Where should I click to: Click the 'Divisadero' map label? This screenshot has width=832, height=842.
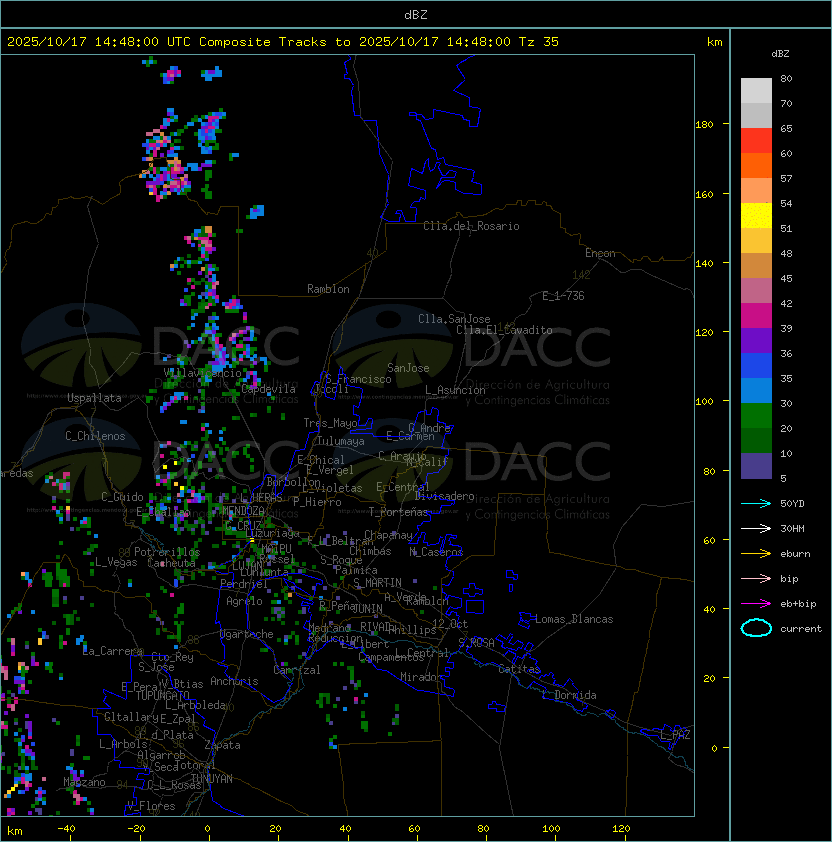point(445,496)
